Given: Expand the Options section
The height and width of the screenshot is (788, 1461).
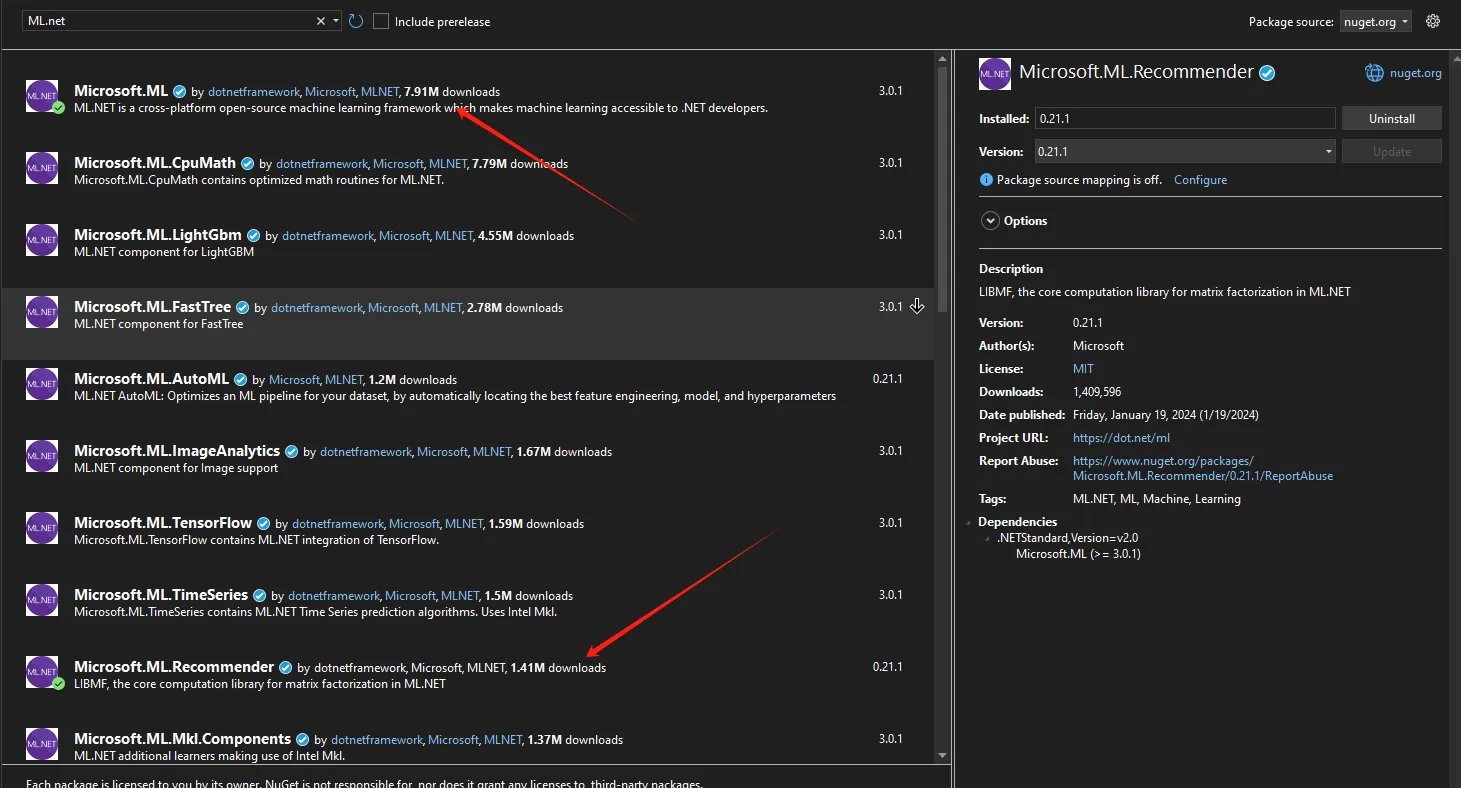Looking at the screenshot, I should 990,221.
